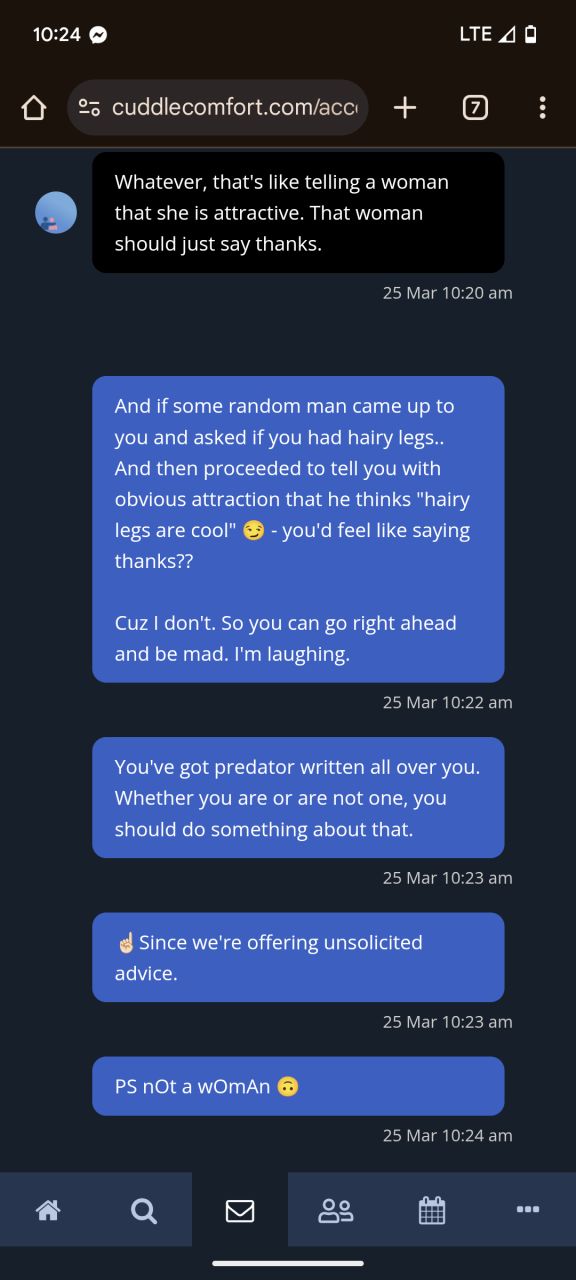The width and height of the screenshot is (576, 1280).
Task: Tap the browser home icon
Action: (x=33, y=108)
